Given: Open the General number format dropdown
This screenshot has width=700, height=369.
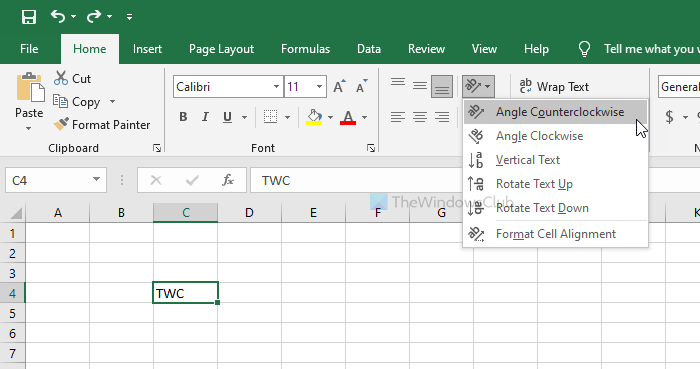Looking at the screenshot, I should point(679,87).
